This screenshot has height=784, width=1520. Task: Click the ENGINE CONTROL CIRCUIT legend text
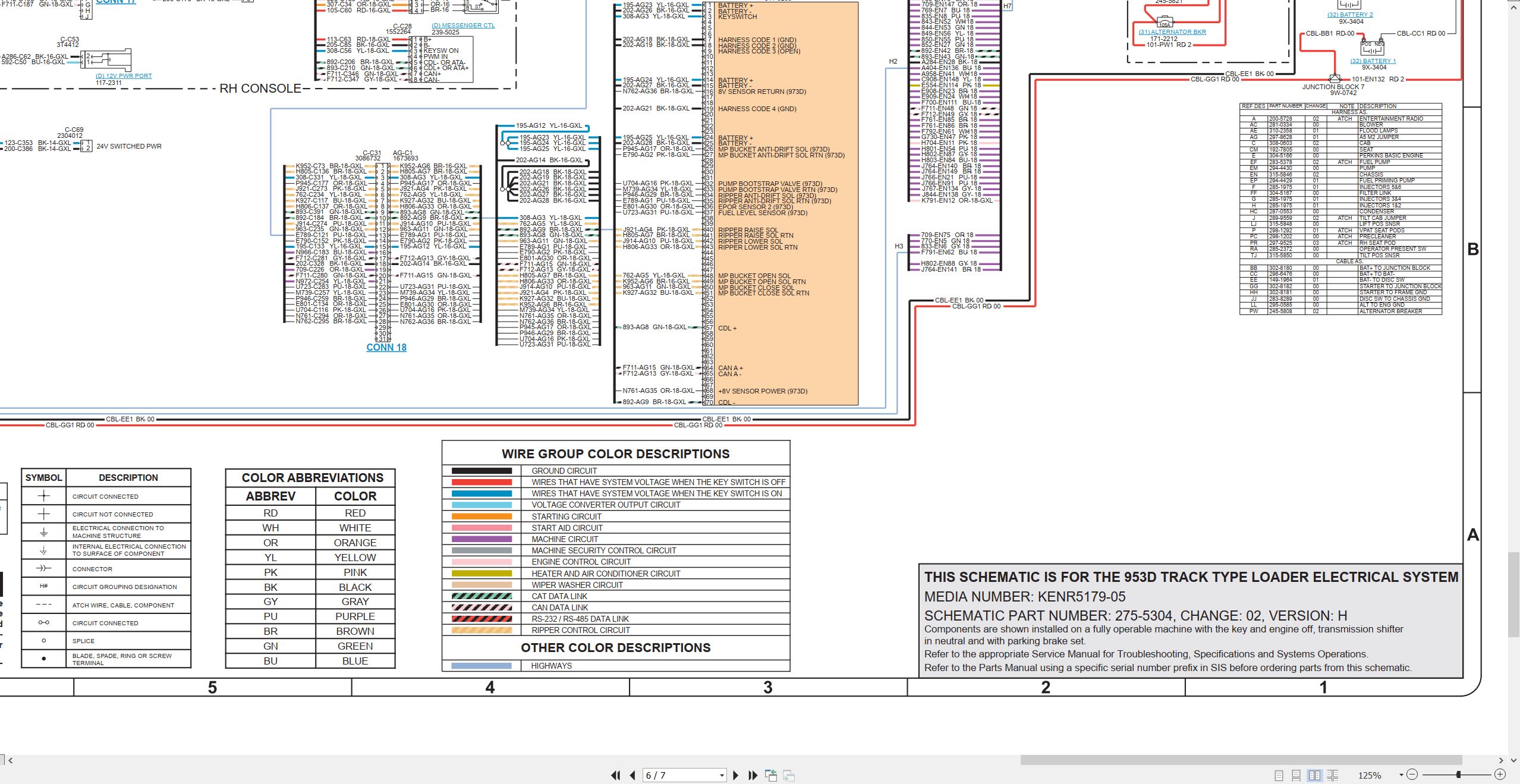pyautogui.click(x=581, y=562)
